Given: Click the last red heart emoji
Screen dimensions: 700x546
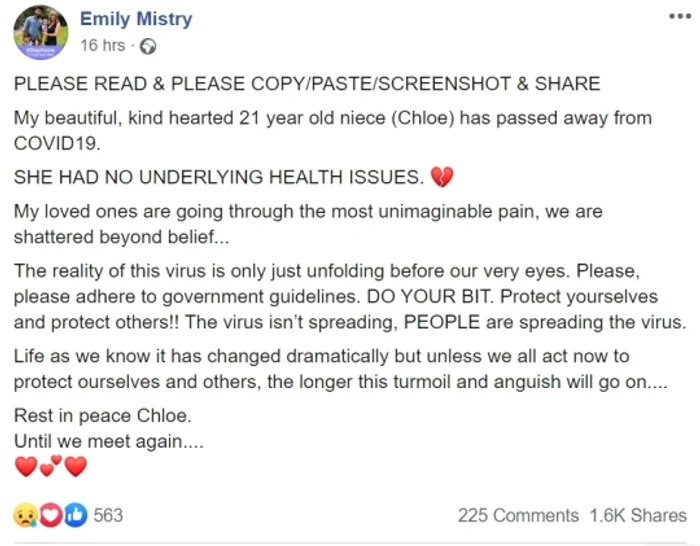Looking at the screenshot, I should click(75, 467).
